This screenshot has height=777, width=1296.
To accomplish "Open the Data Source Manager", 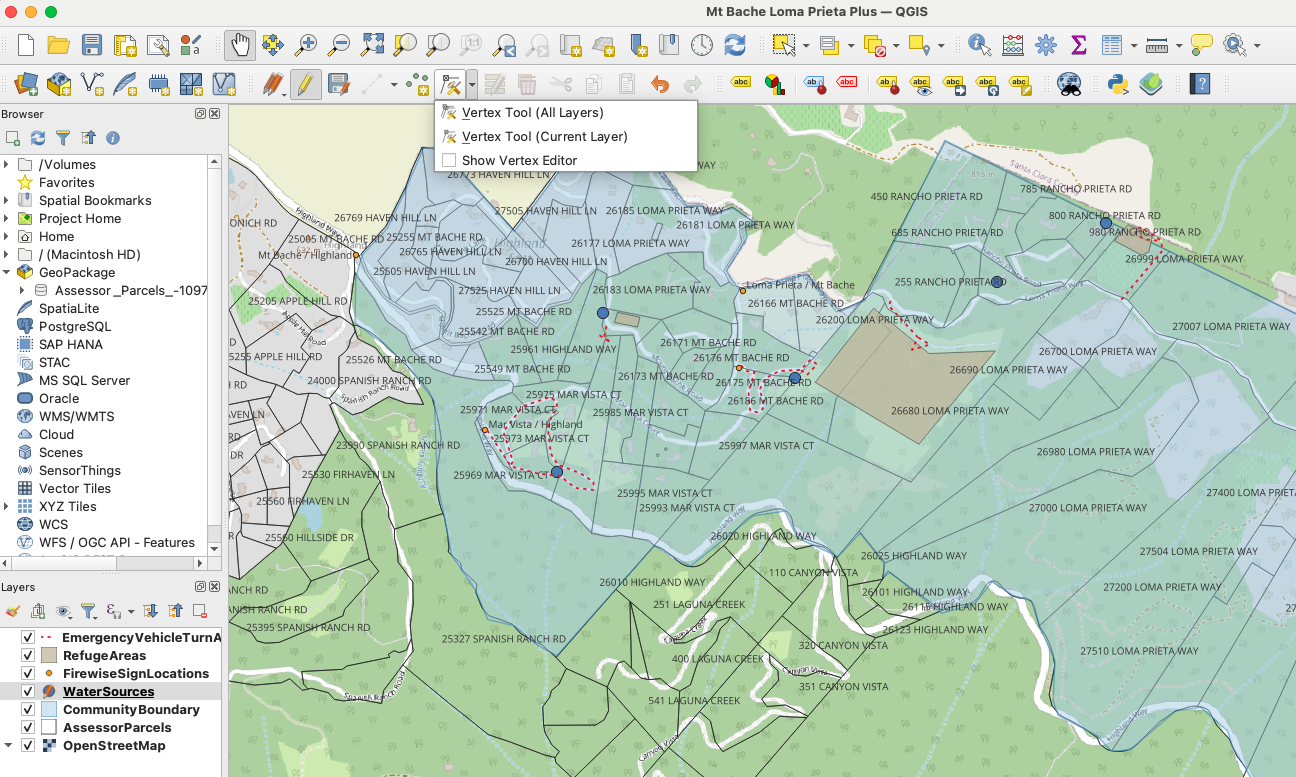I will point(26,84).
